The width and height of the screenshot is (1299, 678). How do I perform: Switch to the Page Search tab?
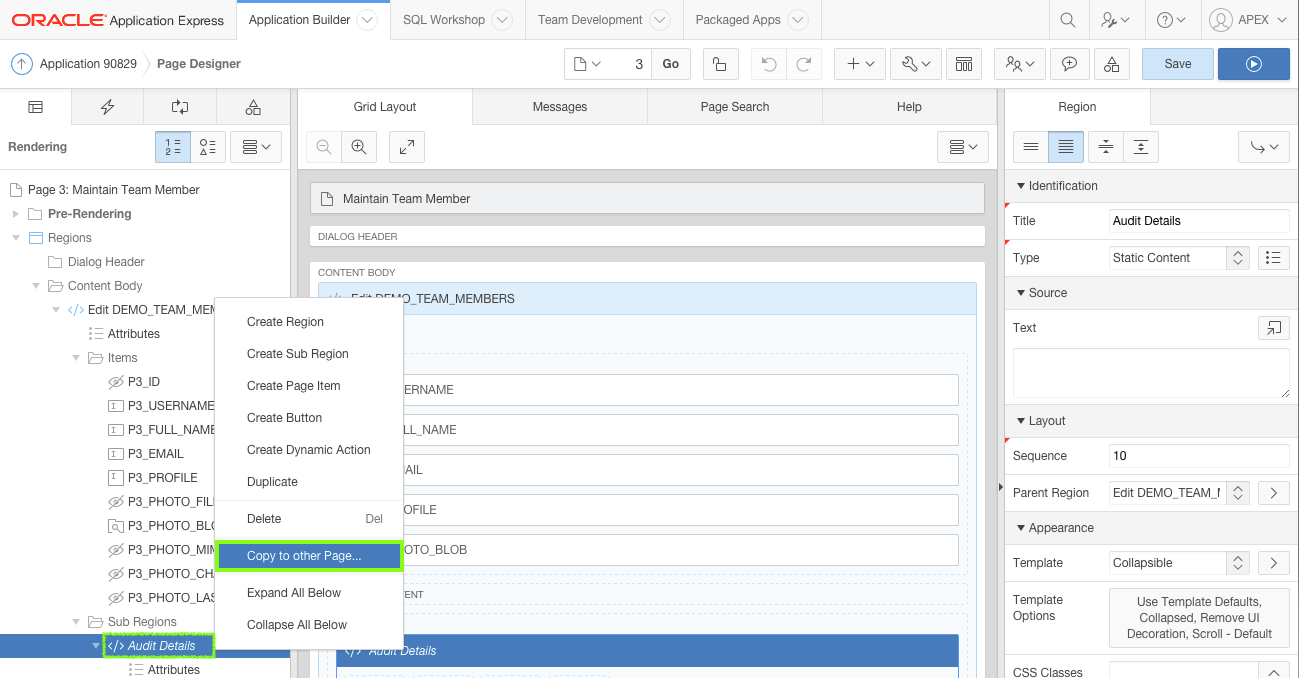[735, 107]
